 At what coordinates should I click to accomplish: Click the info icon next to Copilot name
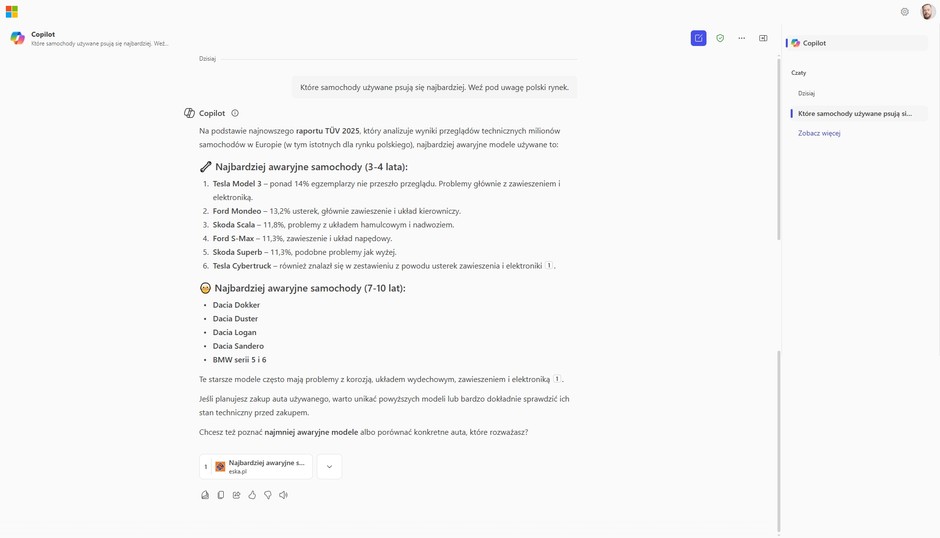pos(235,113)
